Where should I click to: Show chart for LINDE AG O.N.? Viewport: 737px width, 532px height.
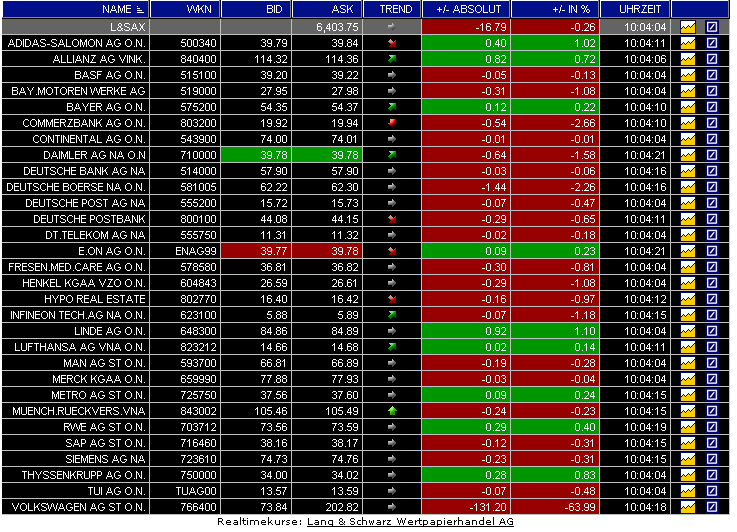click(688, 331)
